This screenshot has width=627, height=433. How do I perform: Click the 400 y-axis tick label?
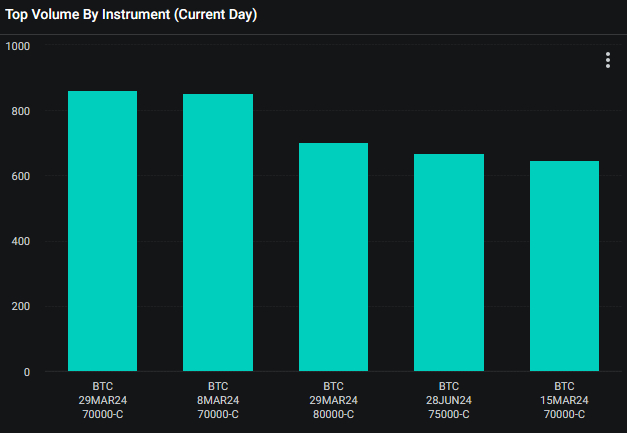point(20,241)
